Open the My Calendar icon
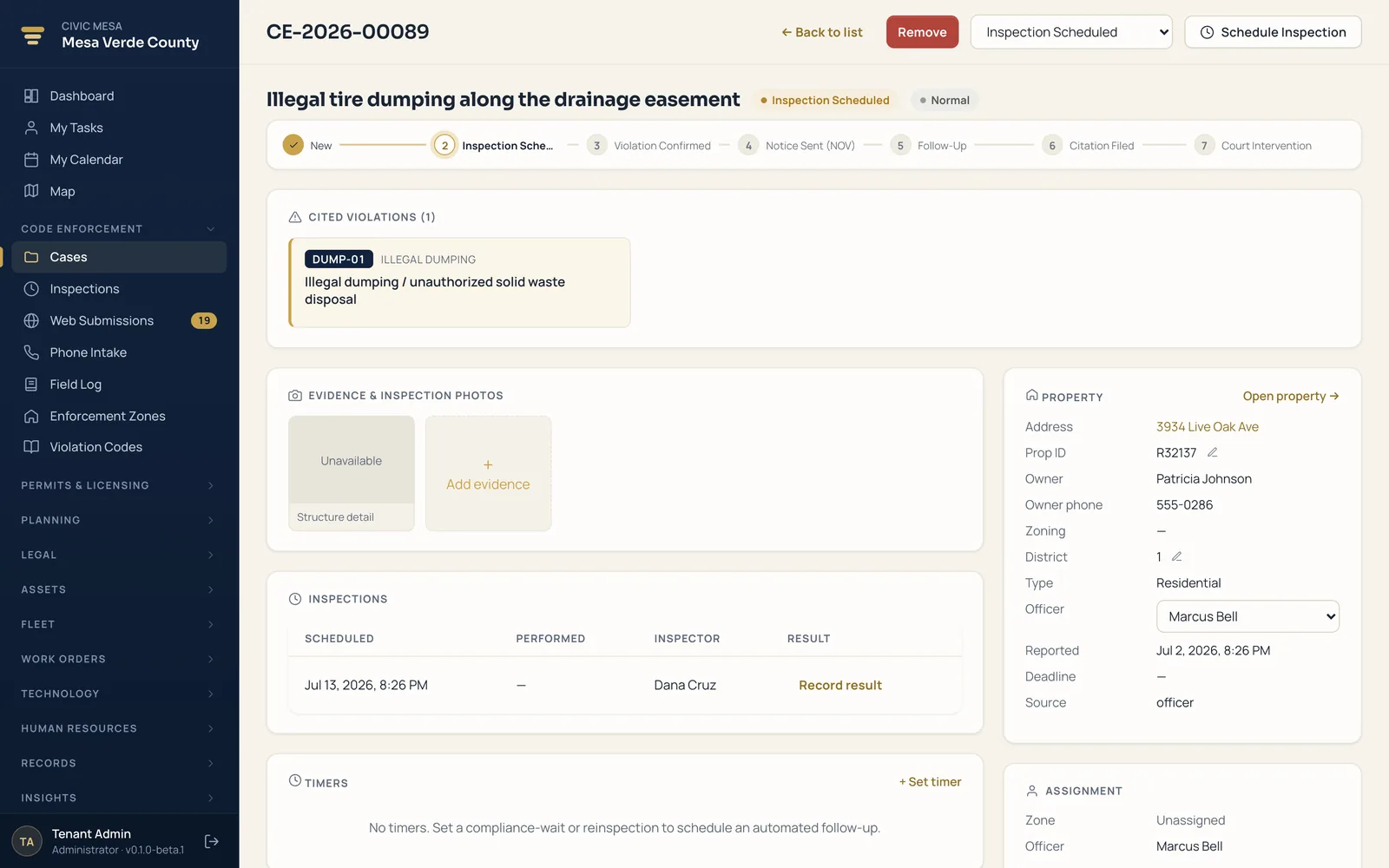 click(31, 160)
